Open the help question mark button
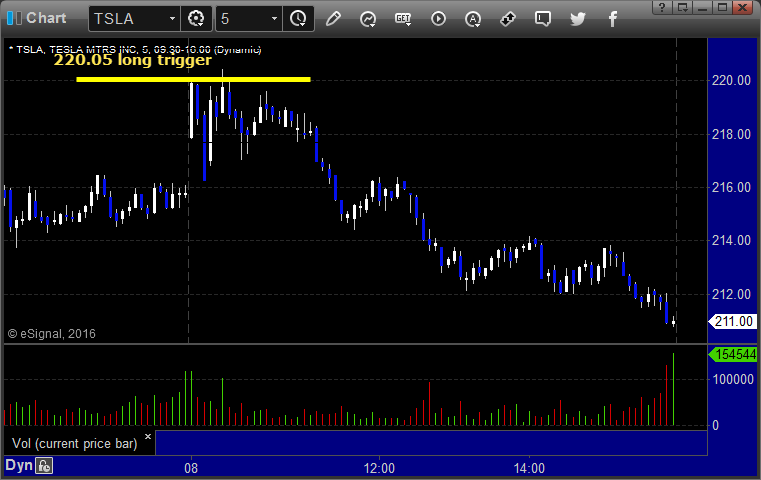The image size is (761, 480). (662, 7)
